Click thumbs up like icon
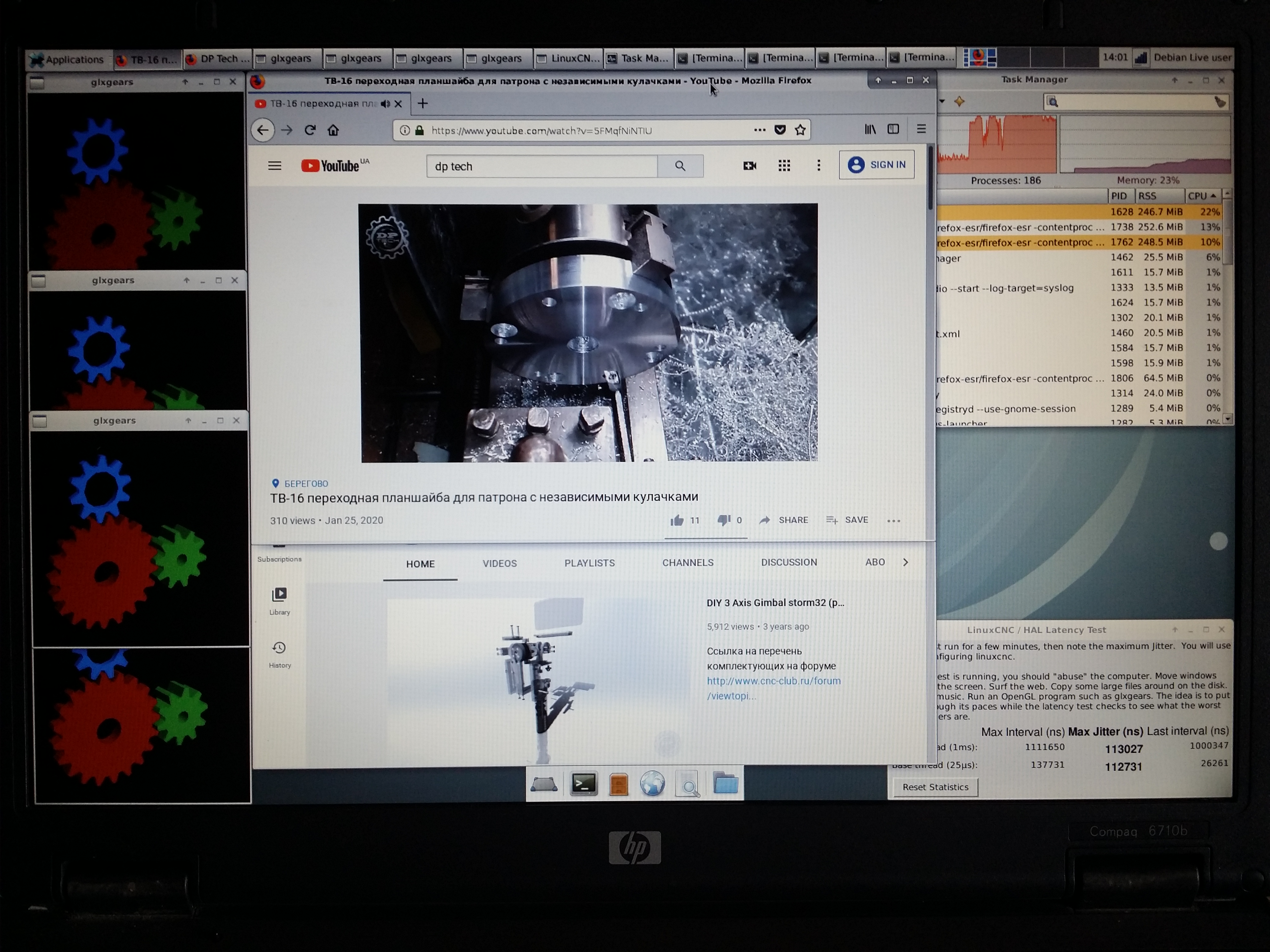1270x952 pixels. pos(677,521)
